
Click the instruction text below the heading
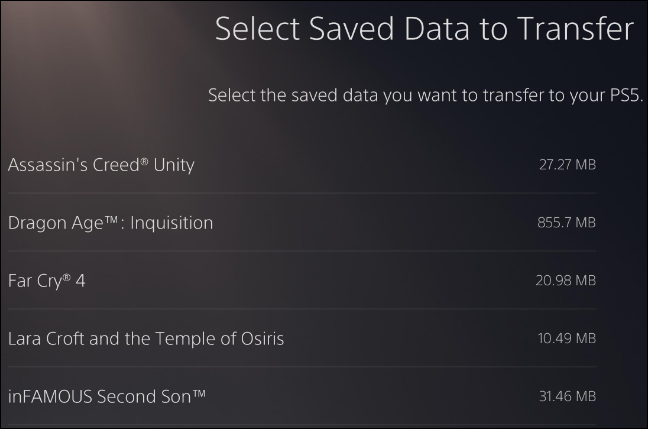[x=426, y=96]
